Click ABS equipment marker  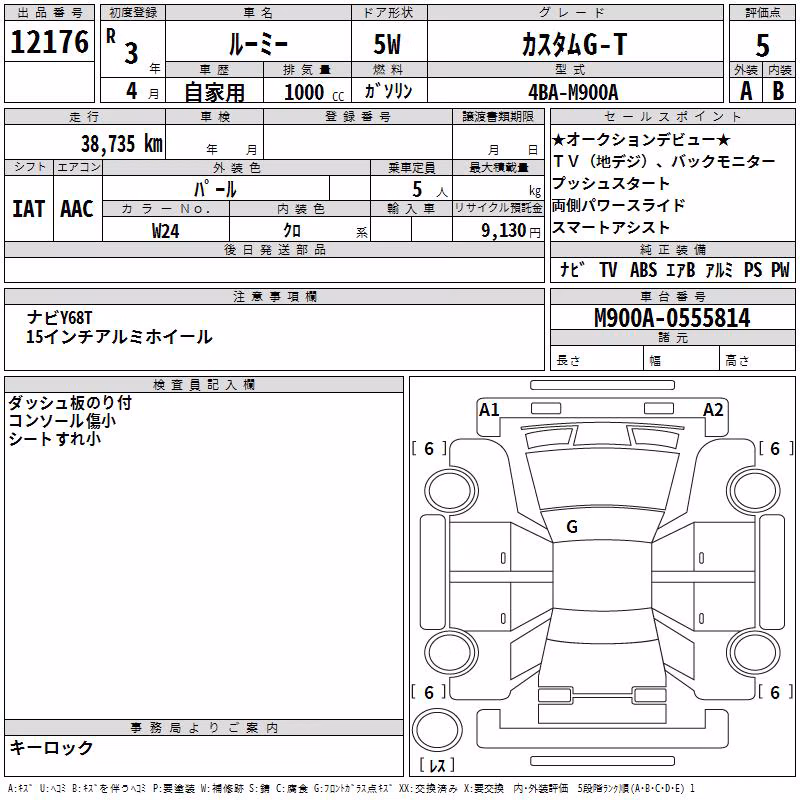coord(643,269)
